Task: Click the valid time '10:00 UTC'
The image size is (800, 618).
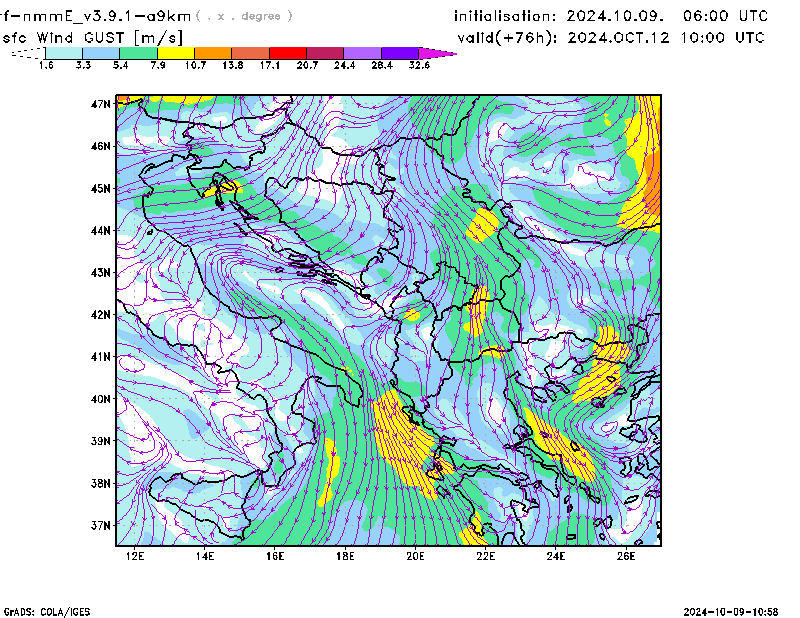Action: (x=723, y=38)
